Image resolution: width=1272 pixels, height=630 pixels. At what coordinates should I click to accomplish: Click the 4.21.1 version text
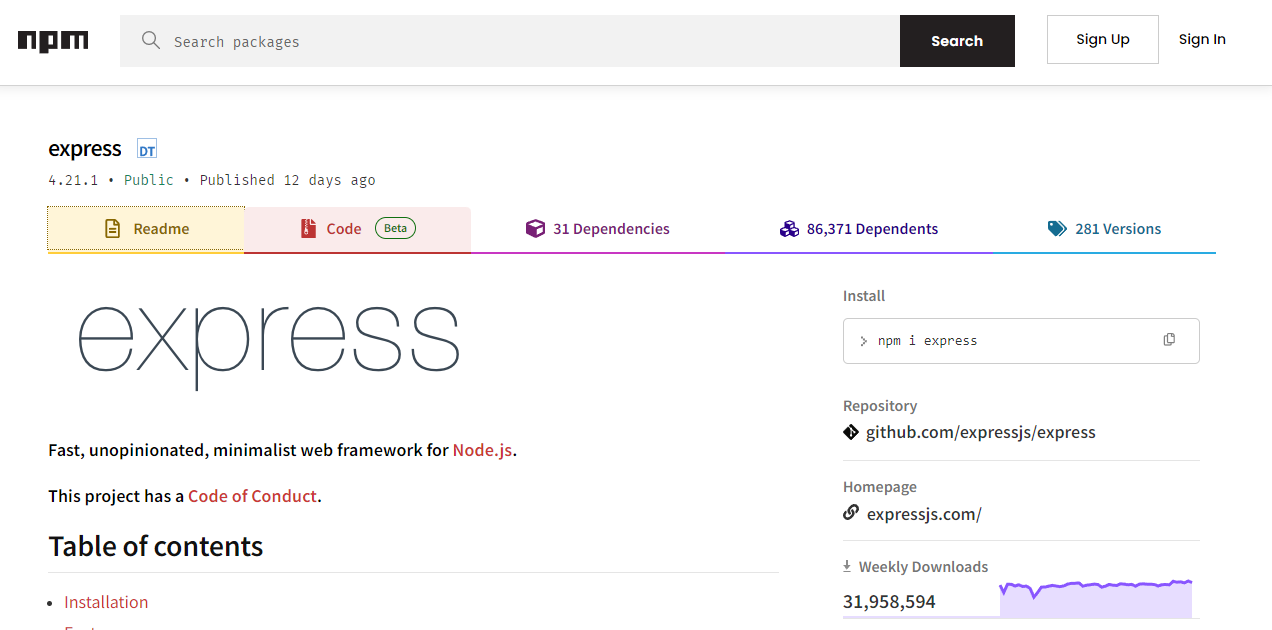tap(73, 180)
